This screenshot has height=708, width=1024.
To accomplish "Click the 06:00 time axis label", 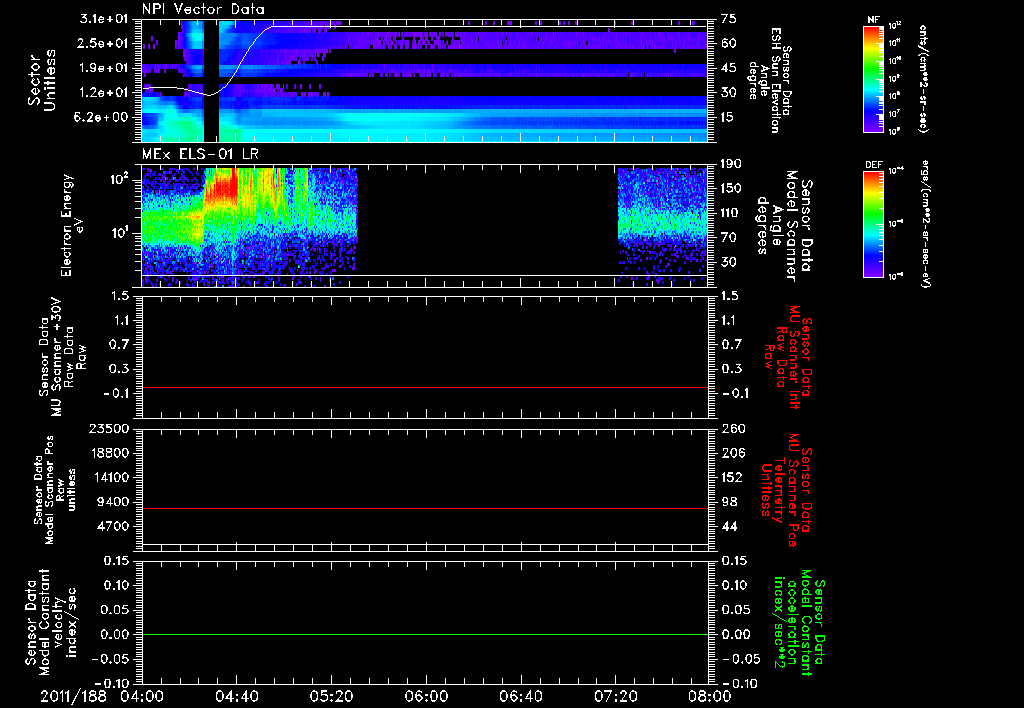I will pyautogui.click(x=426, y=696).
